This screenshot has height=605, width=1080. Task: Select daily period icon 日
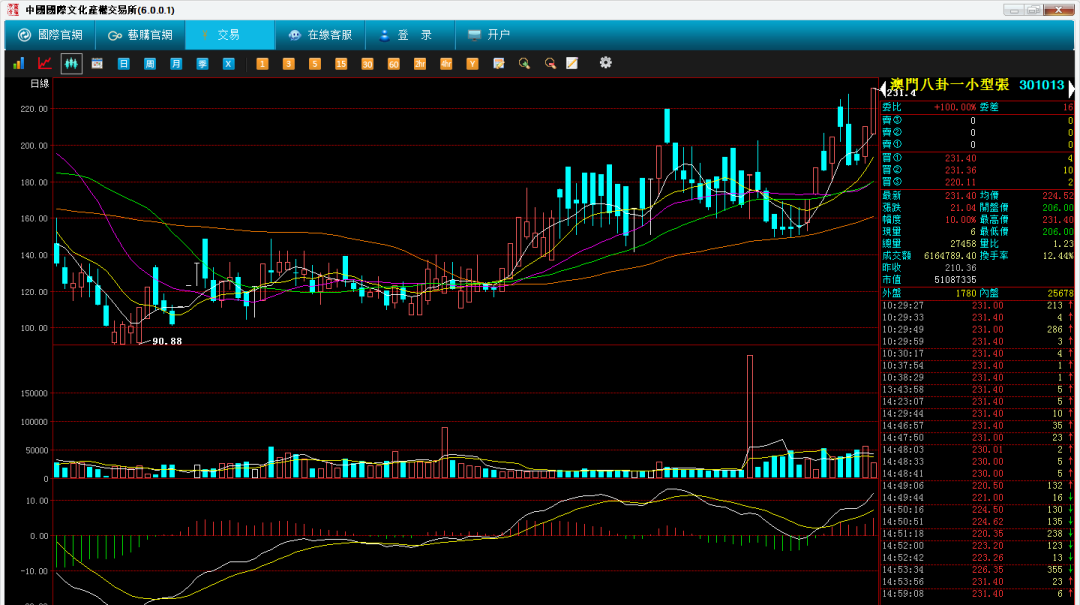123,63
